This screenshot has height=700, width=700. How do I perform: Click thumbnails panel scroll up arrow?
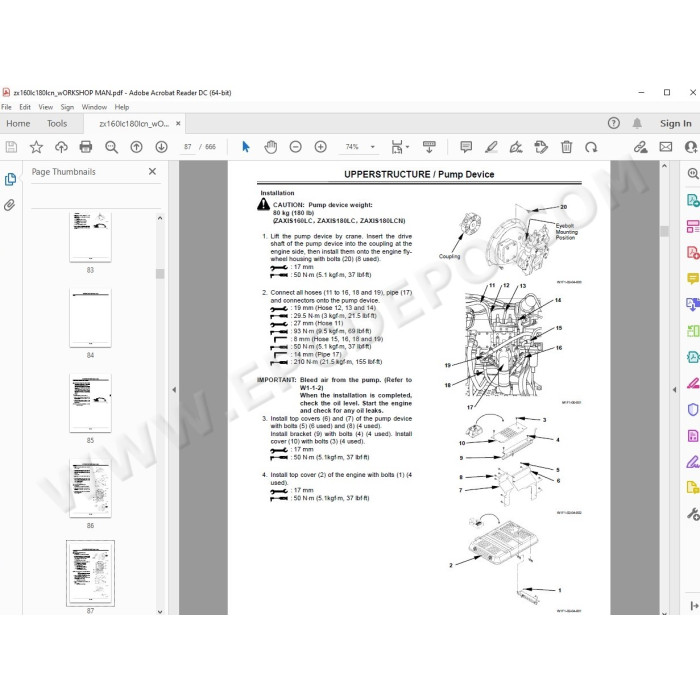click(x=160, y=218)
